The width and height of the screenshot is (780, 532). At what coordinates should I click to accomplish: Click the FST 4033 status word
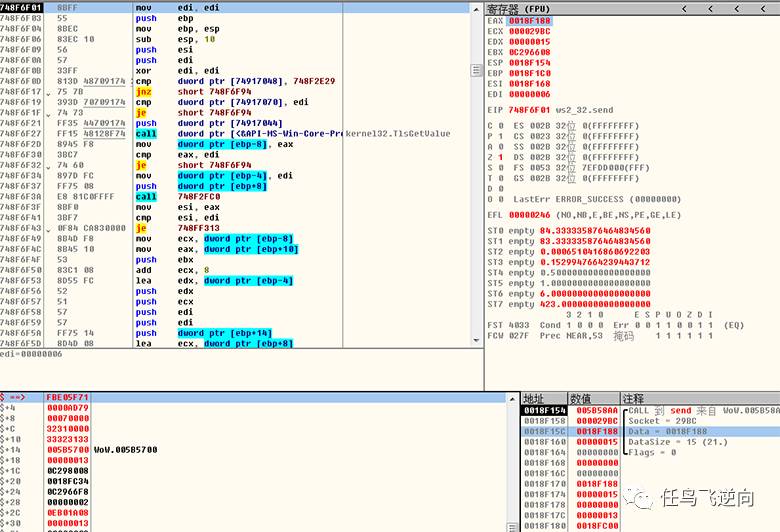pyautogui.click(x=508, y=325)
